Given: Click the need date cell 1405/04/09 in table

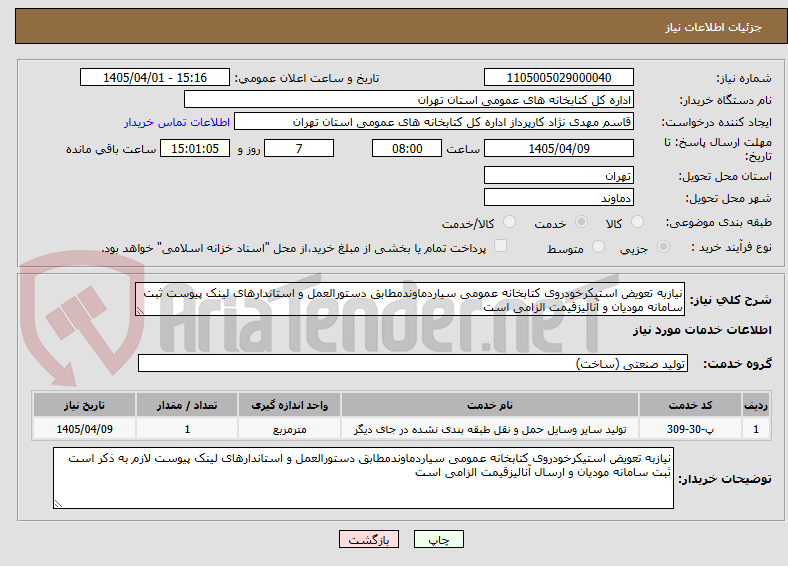Looking at the screenshot, I should point(84,429).
